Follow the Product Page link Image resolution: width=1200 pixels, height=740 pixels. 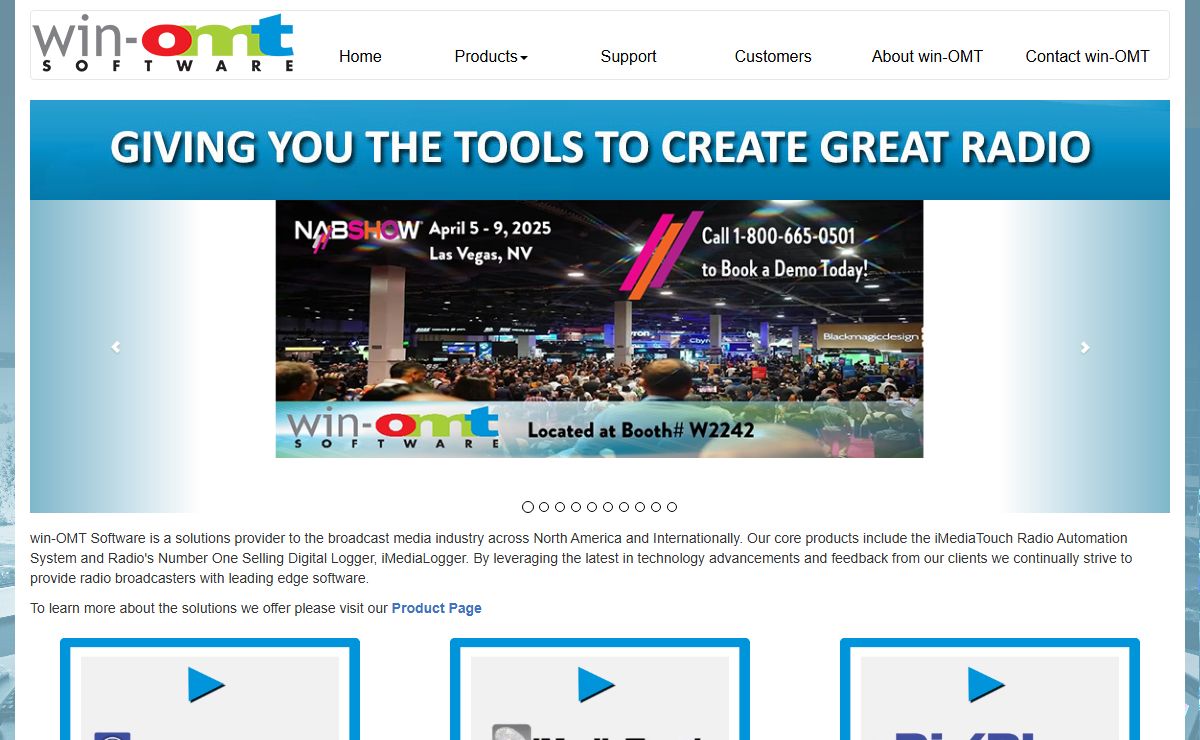point(437,608)
